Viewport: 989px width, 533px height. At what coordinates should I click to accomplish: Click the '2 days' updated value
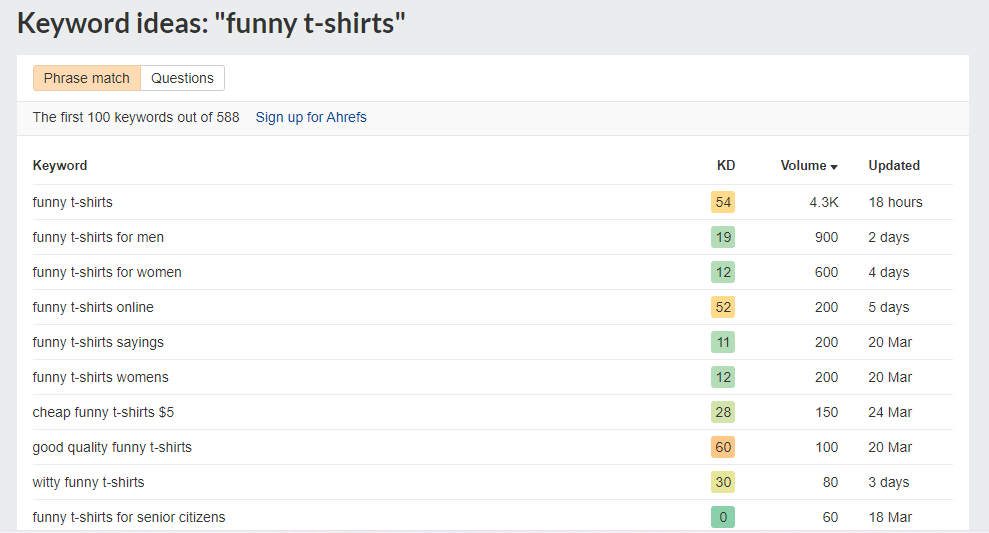(x=889, y=237)
